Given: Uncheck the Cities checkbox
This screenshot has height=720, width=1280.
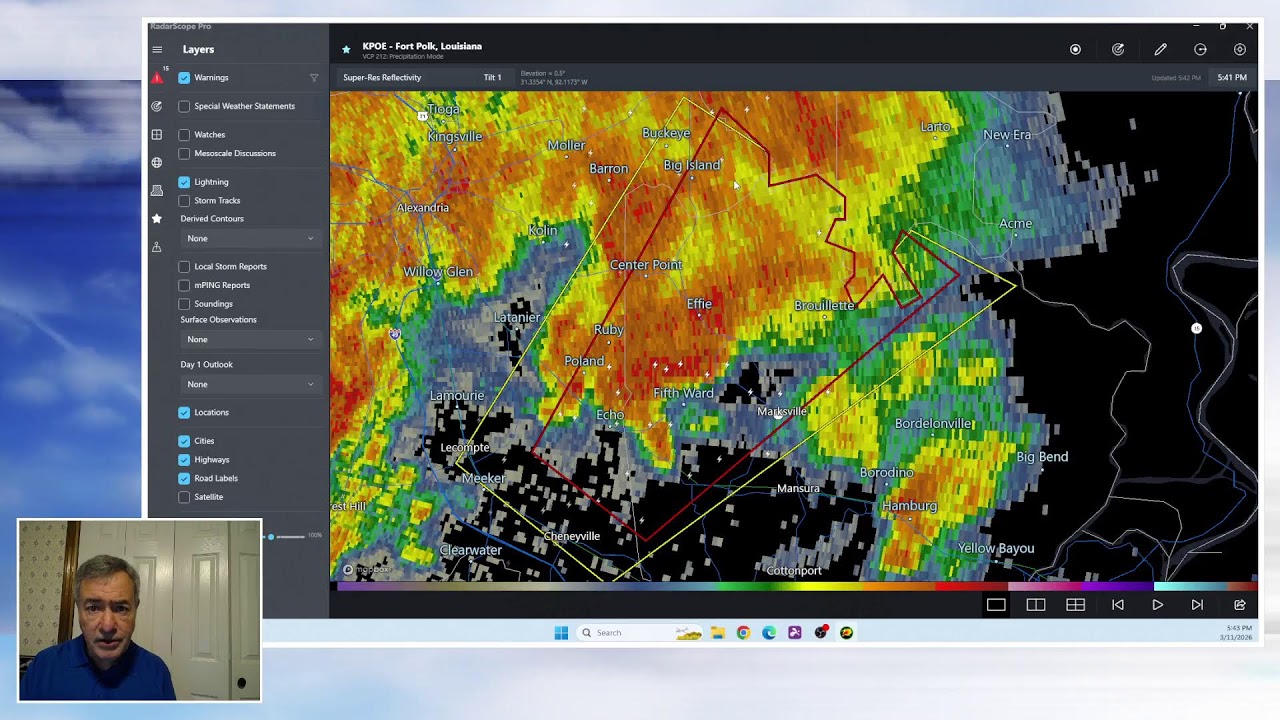Looking at the screenshot, I should (x=184, y=440).
